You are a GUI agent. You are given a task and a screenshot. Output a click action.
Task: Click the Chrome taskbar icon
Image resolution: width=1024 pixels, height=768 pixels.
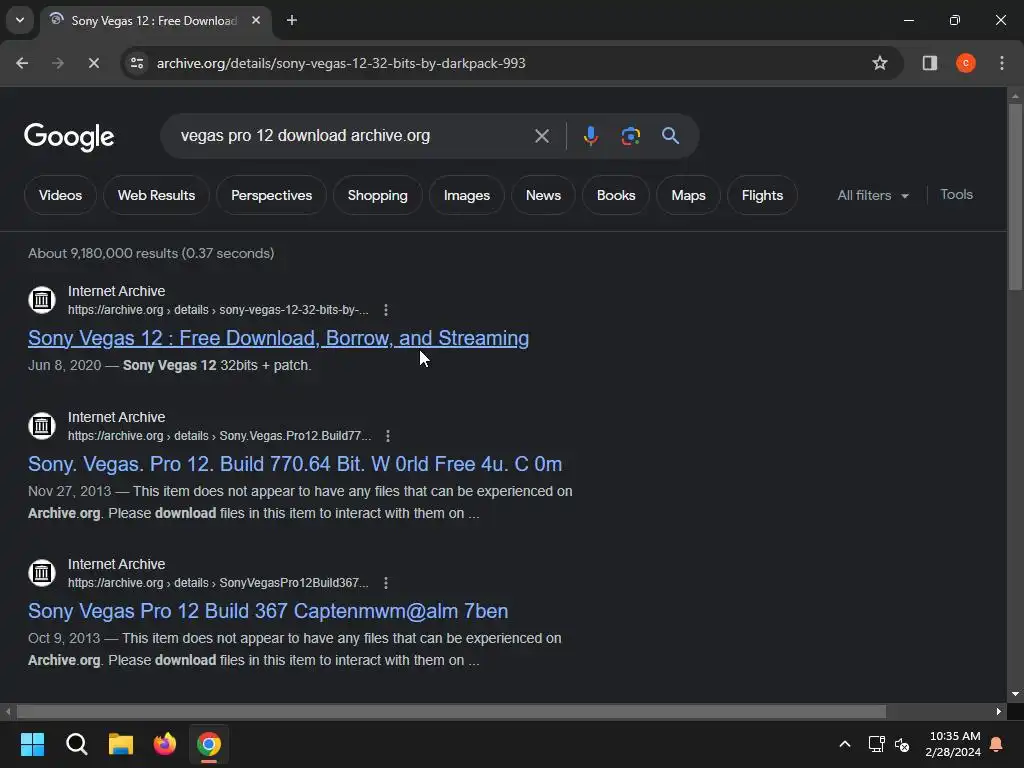coord(209,744)
